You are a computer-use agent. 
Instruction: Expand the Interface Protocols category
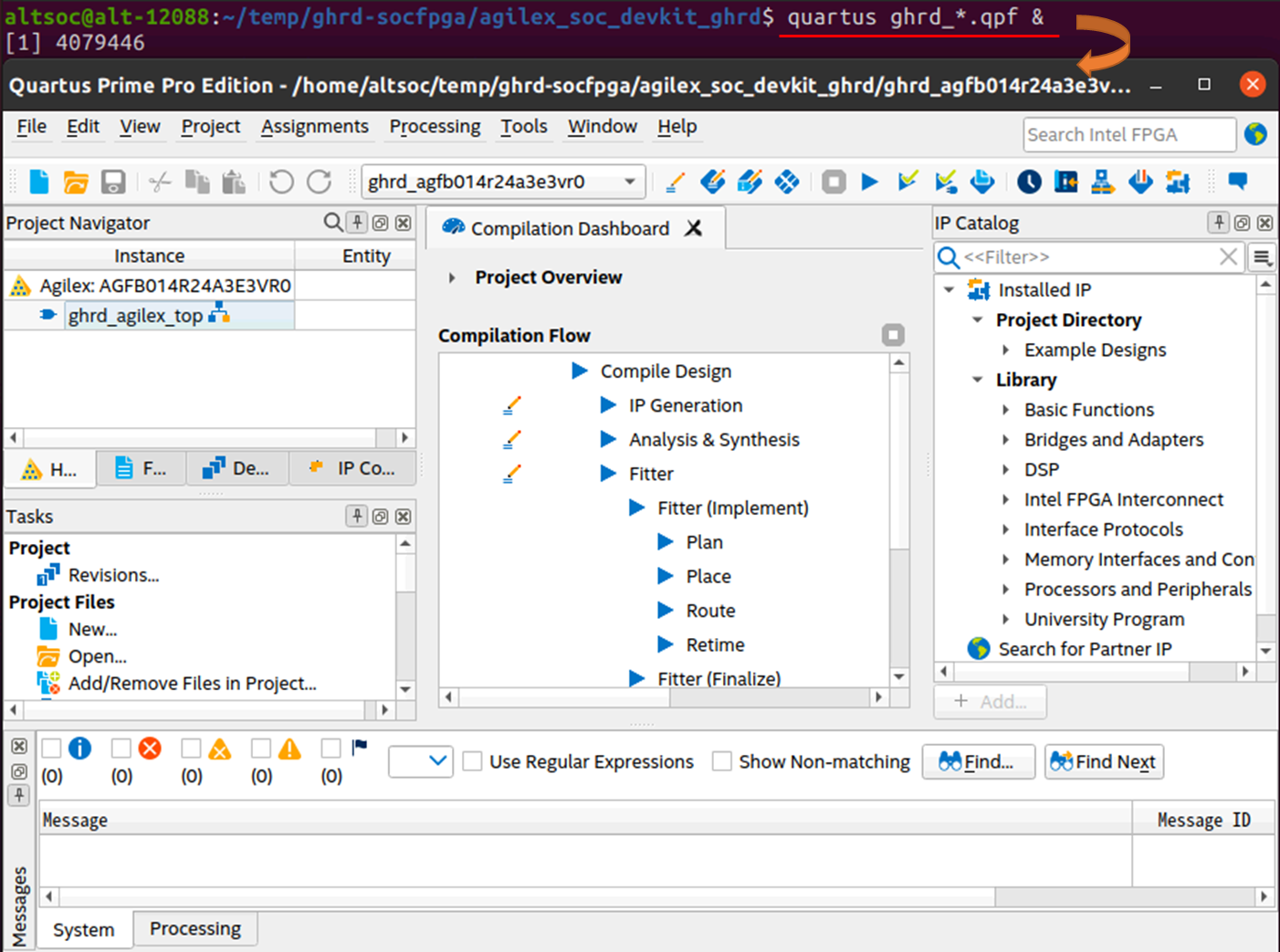[1005, 529]
